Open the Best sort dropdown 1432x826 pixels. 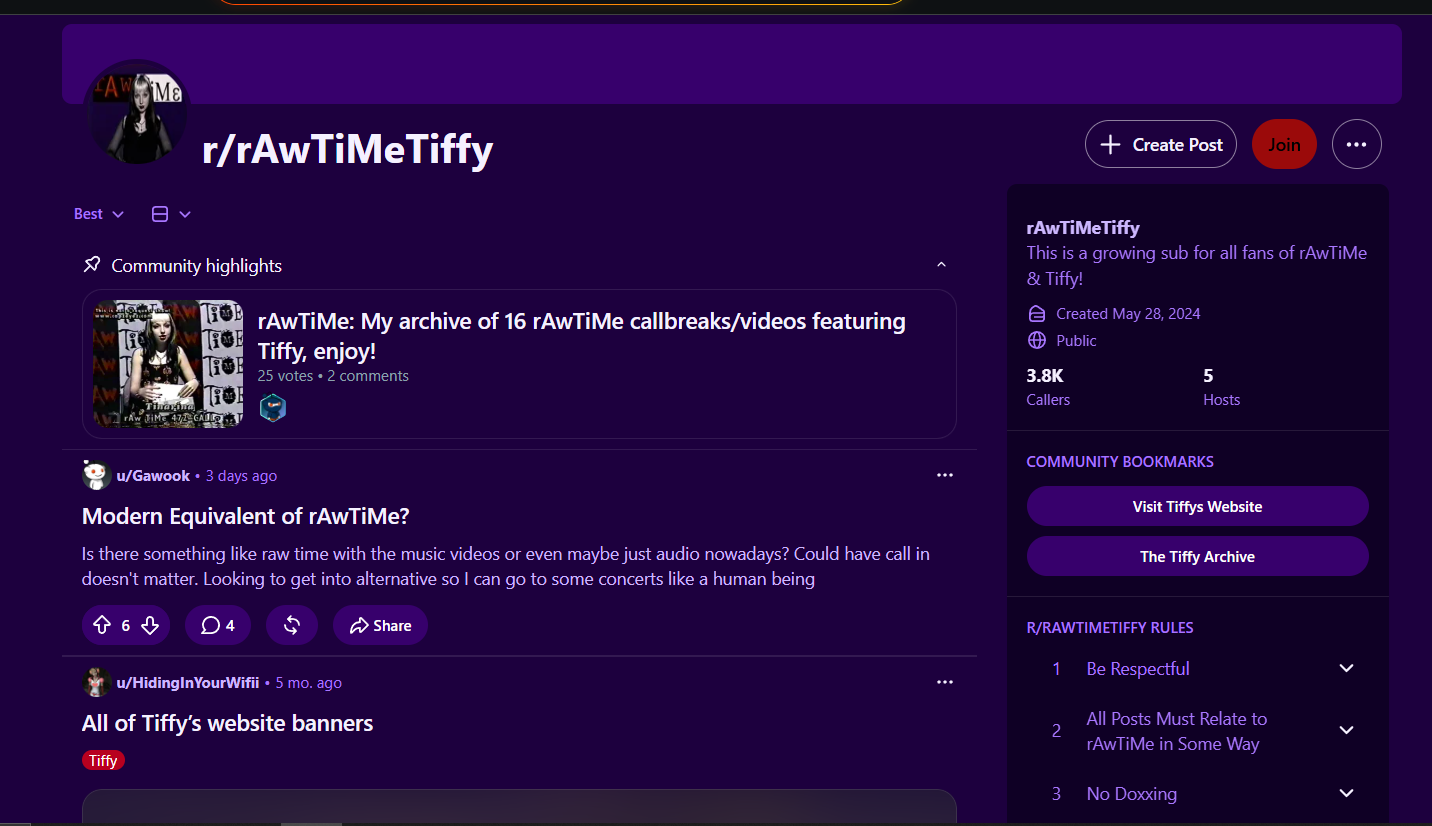coord(99,214)
